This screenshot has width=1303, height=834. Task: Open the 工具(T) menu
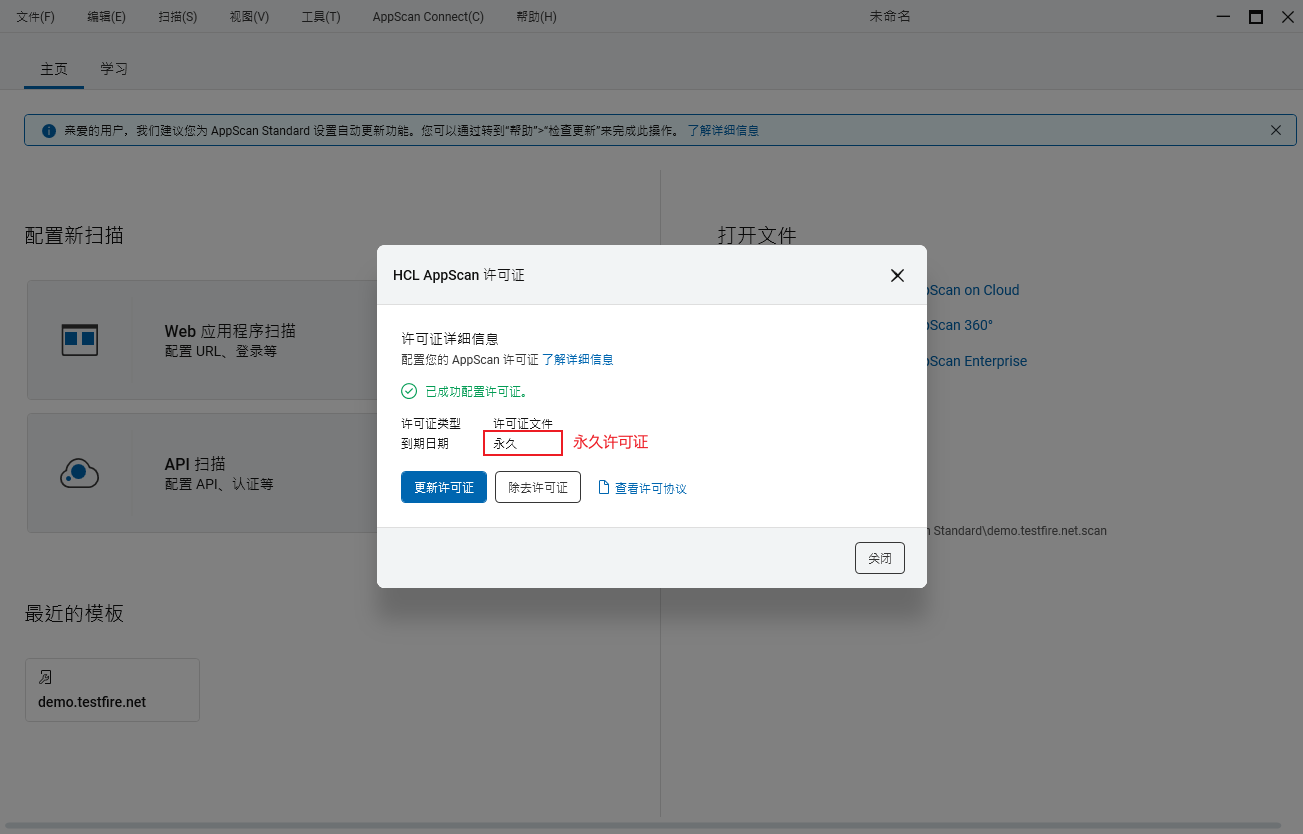(x=321, y=17)
